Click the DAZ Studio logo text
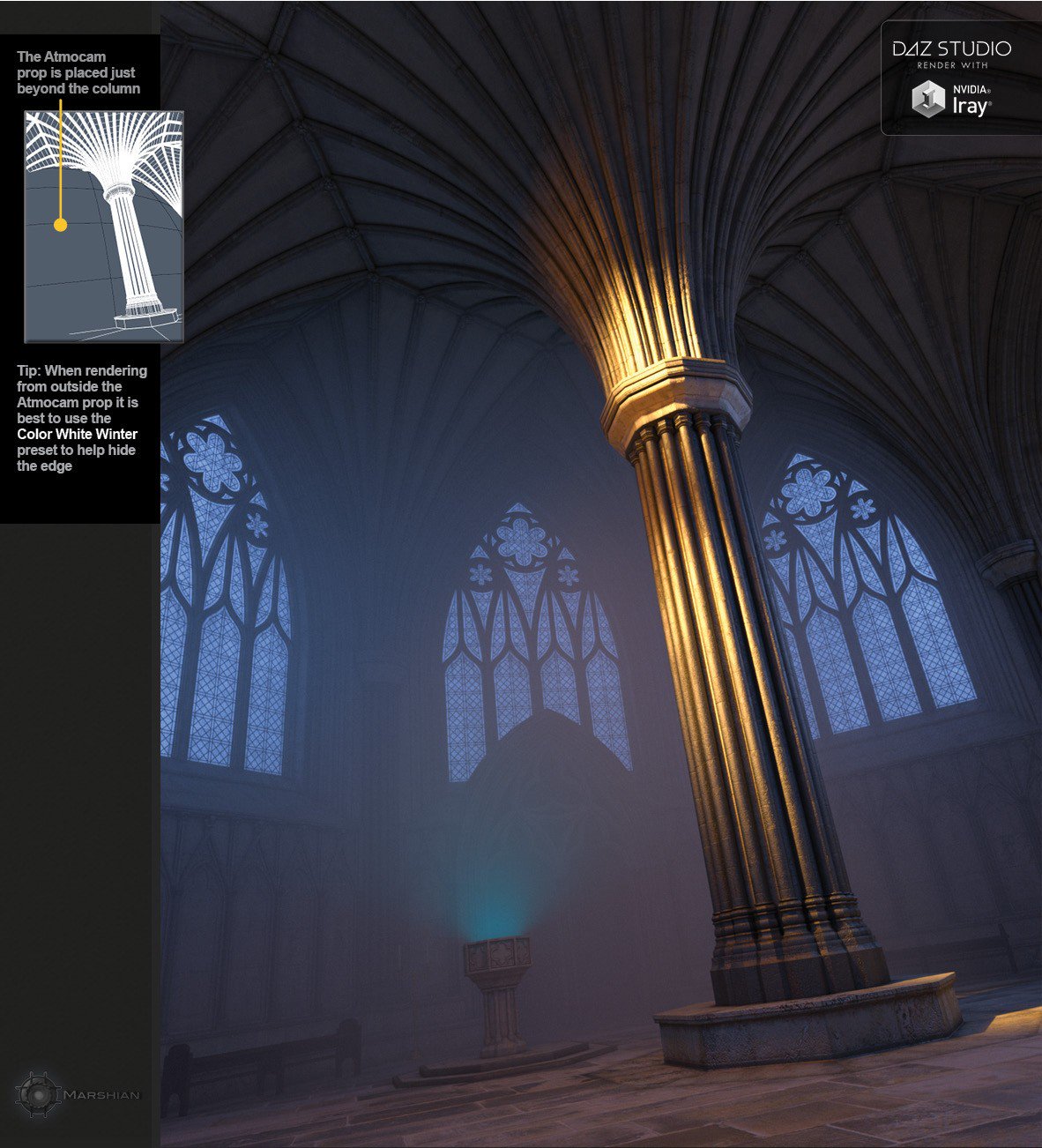Image resolution: width=1042 pixels, height=1148 pixels. [x=951, y=48]
